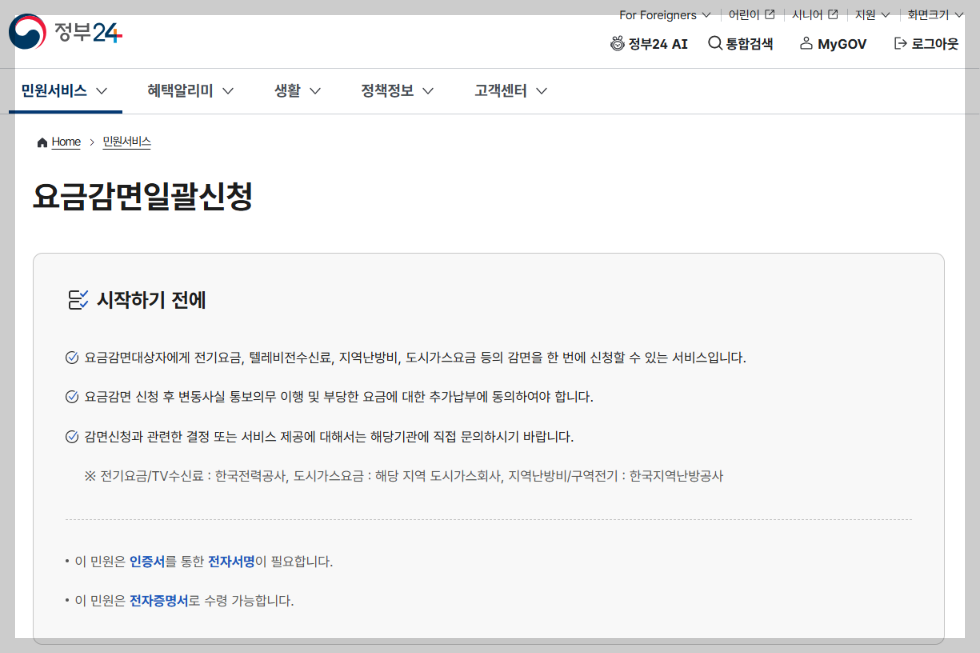Viewport: 980px width, 653px height.
Task: Click breadcrumb arrow separator after Home
Action: click(92, 142)
